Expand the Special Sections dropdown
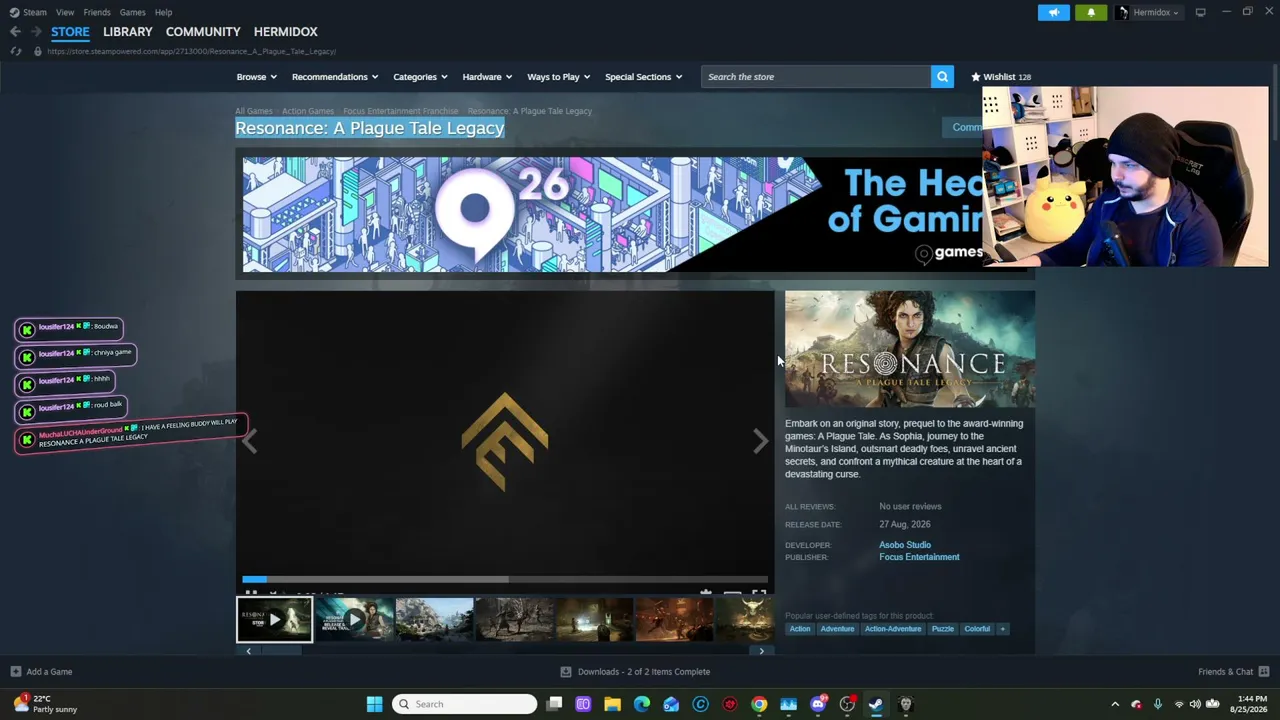The height and width of the screenshot is (720, 1280). click(644, 77)
